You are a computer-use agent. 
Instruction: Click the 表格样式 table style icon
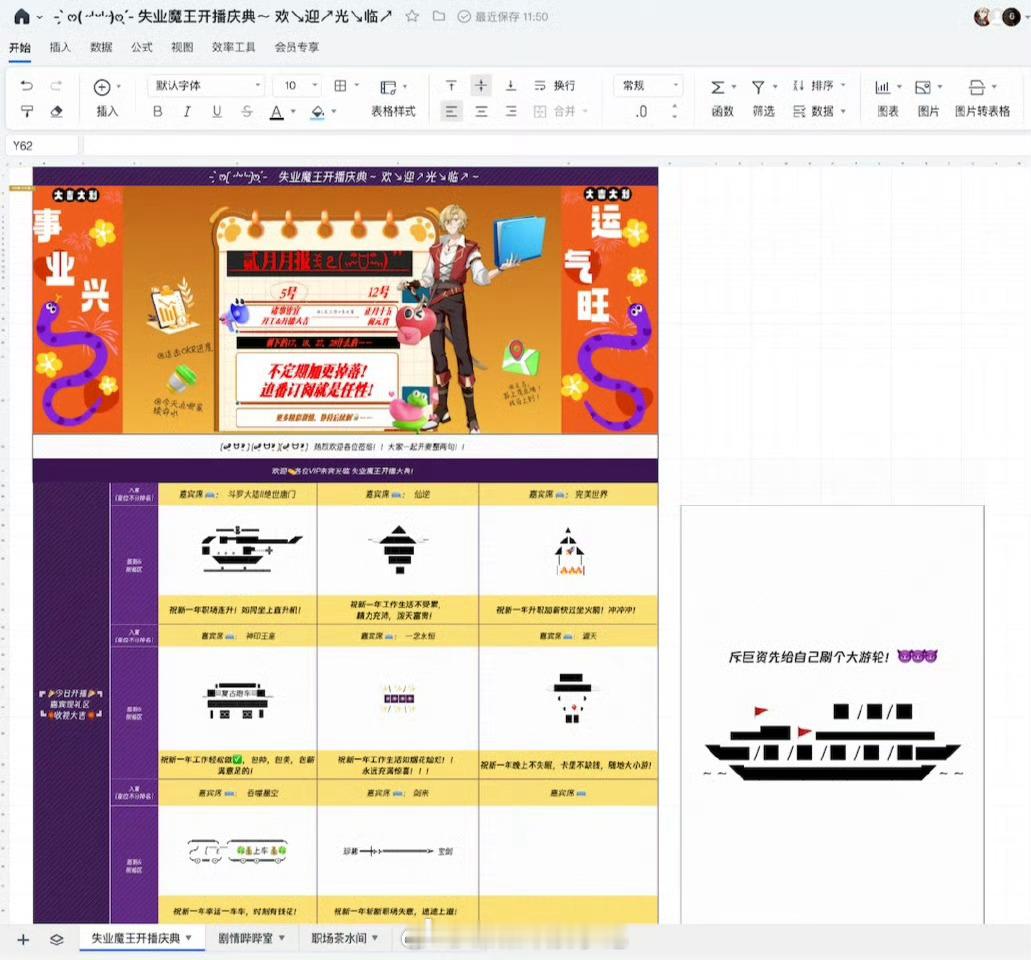pyautogui.click(x=389, y=87)
